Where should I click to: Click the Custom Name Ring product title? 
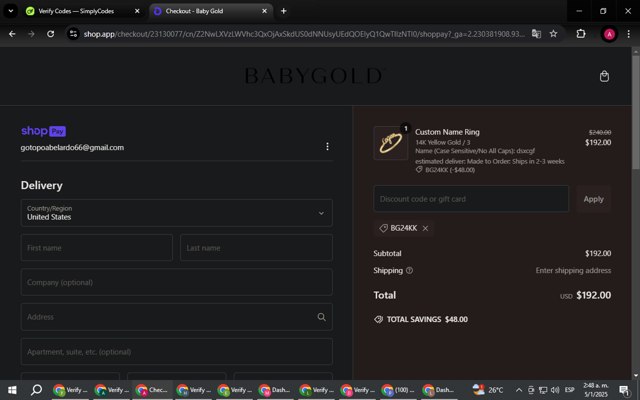pos(447,132)
